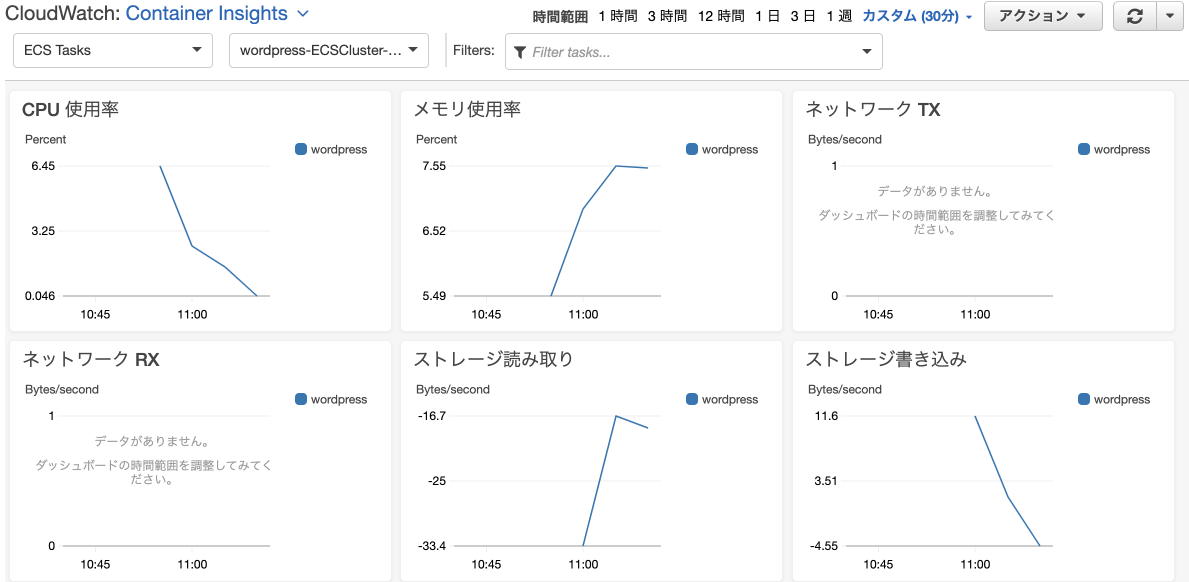Select the 12 時間 time range
This screenshot has height=582, width=1189.
click(x=721, y=16)
